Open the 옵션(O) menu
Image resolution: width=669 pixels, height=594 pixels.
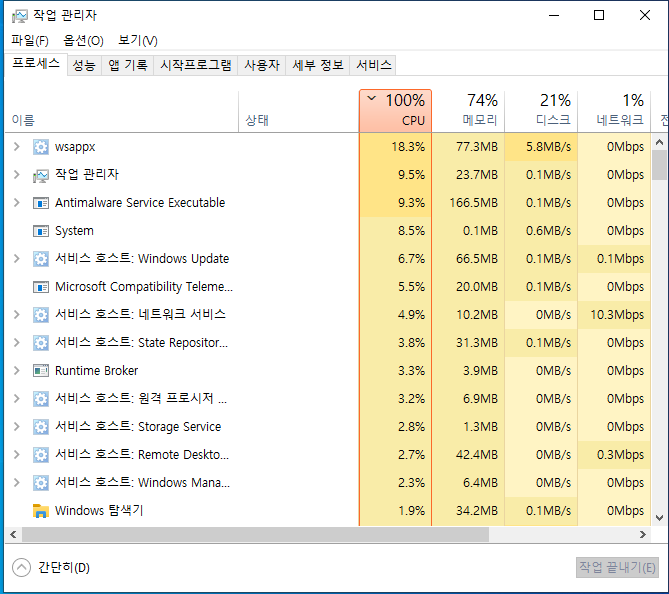click(83, 41)
